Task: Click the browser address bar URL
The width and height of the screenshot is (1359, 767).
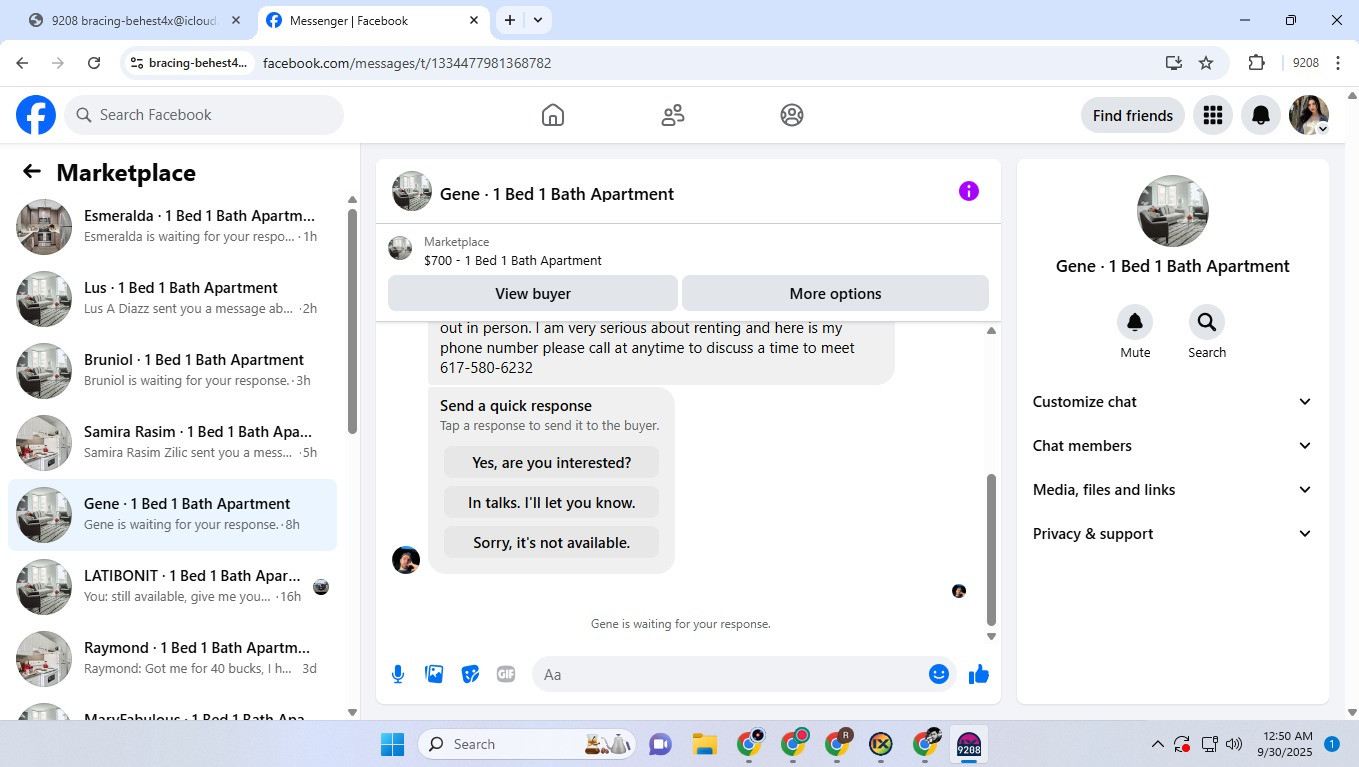Action: pyautogui.click(x=407, y=63)
